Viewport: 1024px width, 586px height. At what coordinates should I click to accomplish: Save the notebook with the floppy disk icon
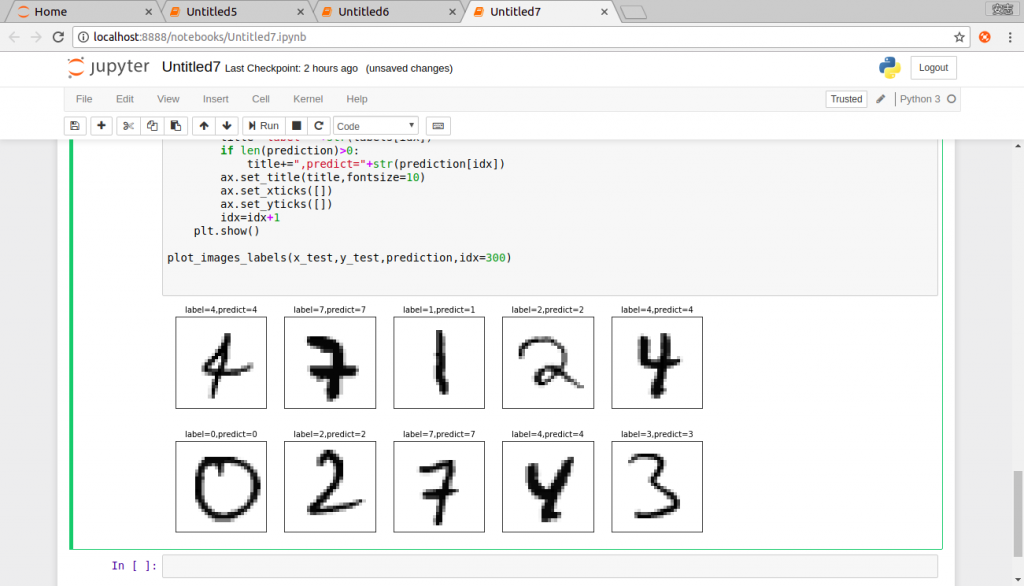pyautogui.click(x=74, y=125)
